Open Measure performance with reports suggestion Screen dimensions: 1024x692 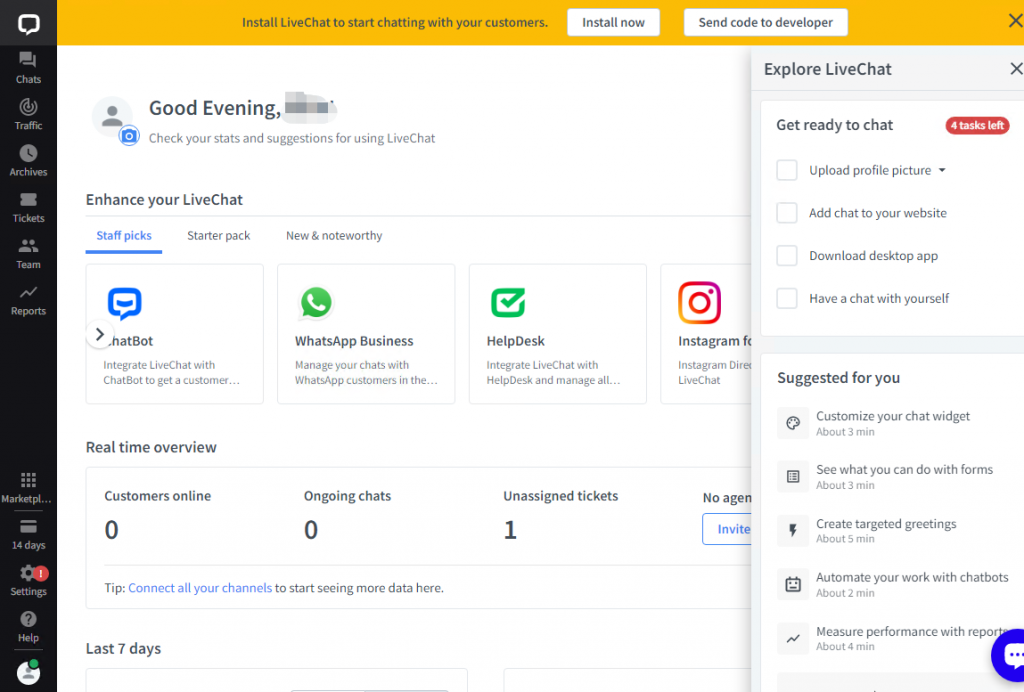[893, 638]
